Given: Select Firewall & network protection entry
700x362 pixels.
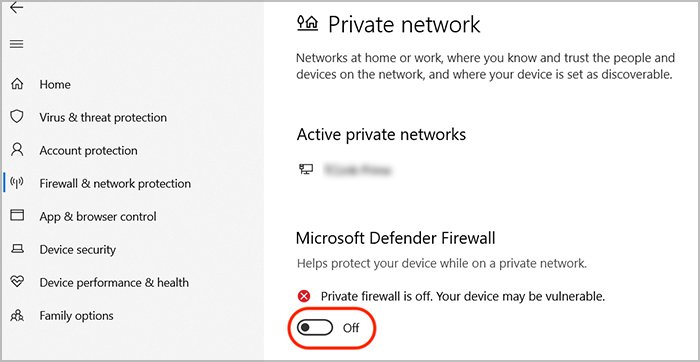Looking at the screenshot, I should click(115, 183).
